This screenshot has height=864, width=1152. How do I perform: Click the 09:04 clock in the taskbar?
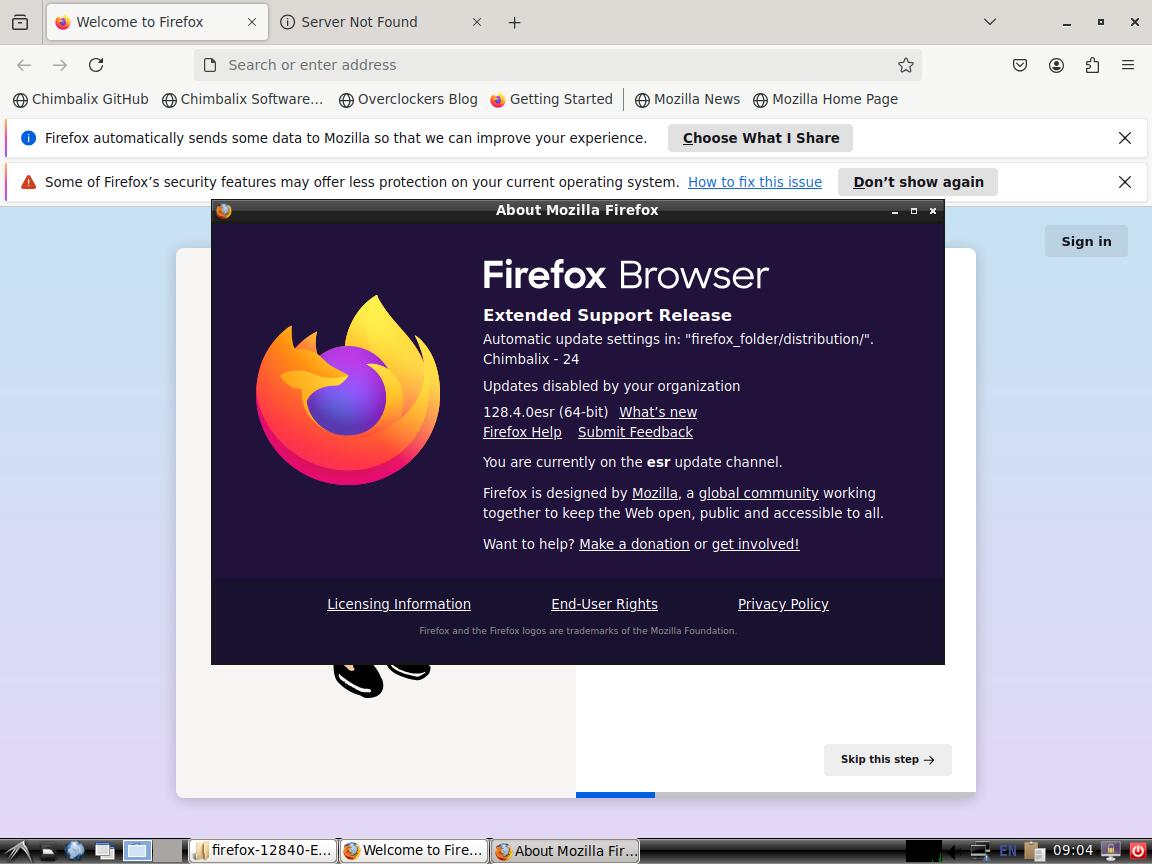click(x=1073, y=850)
